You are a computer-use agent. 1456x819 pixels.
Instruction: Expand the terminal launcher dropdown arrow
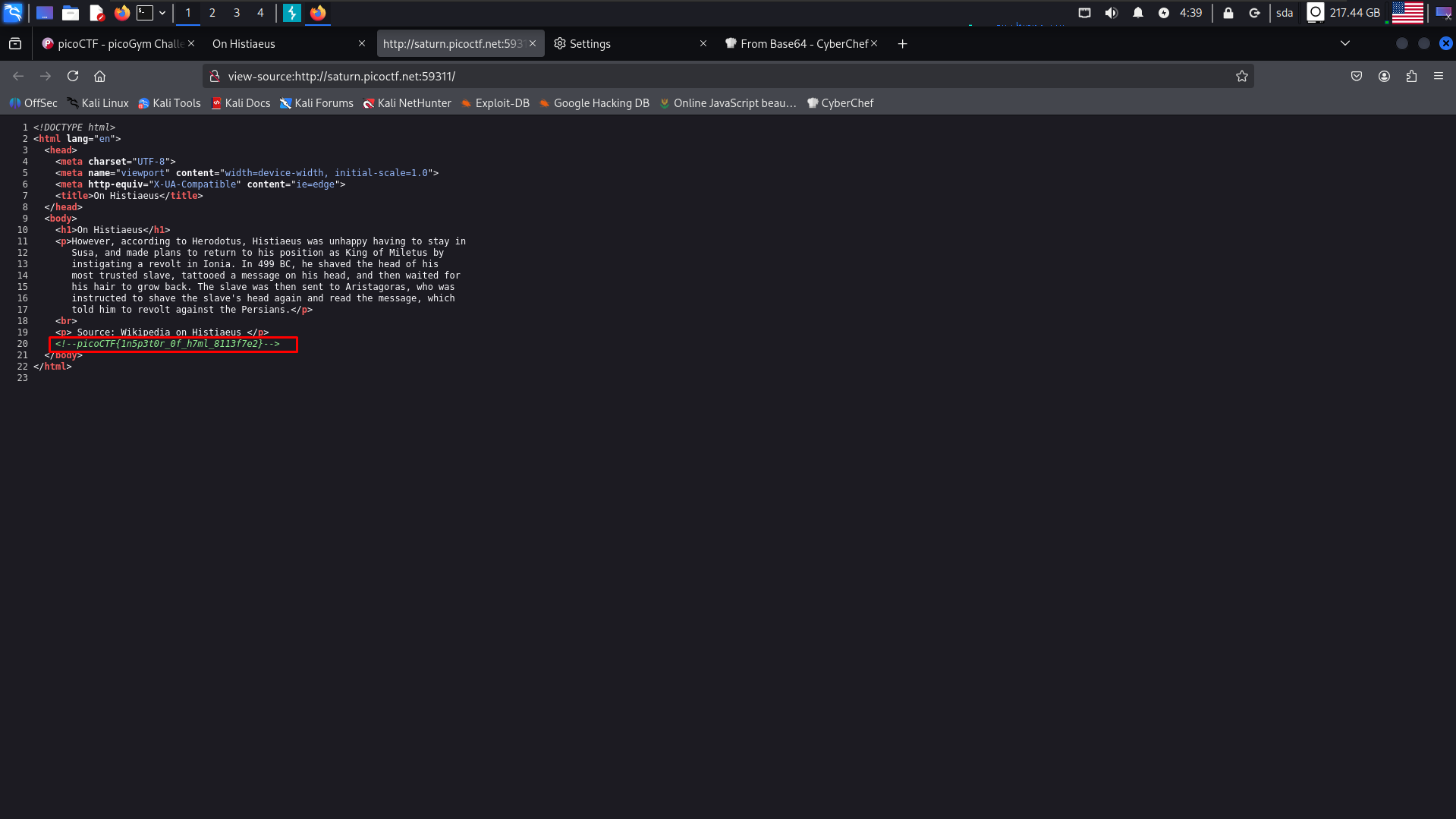pyautogui.click(x=162, y=13)
